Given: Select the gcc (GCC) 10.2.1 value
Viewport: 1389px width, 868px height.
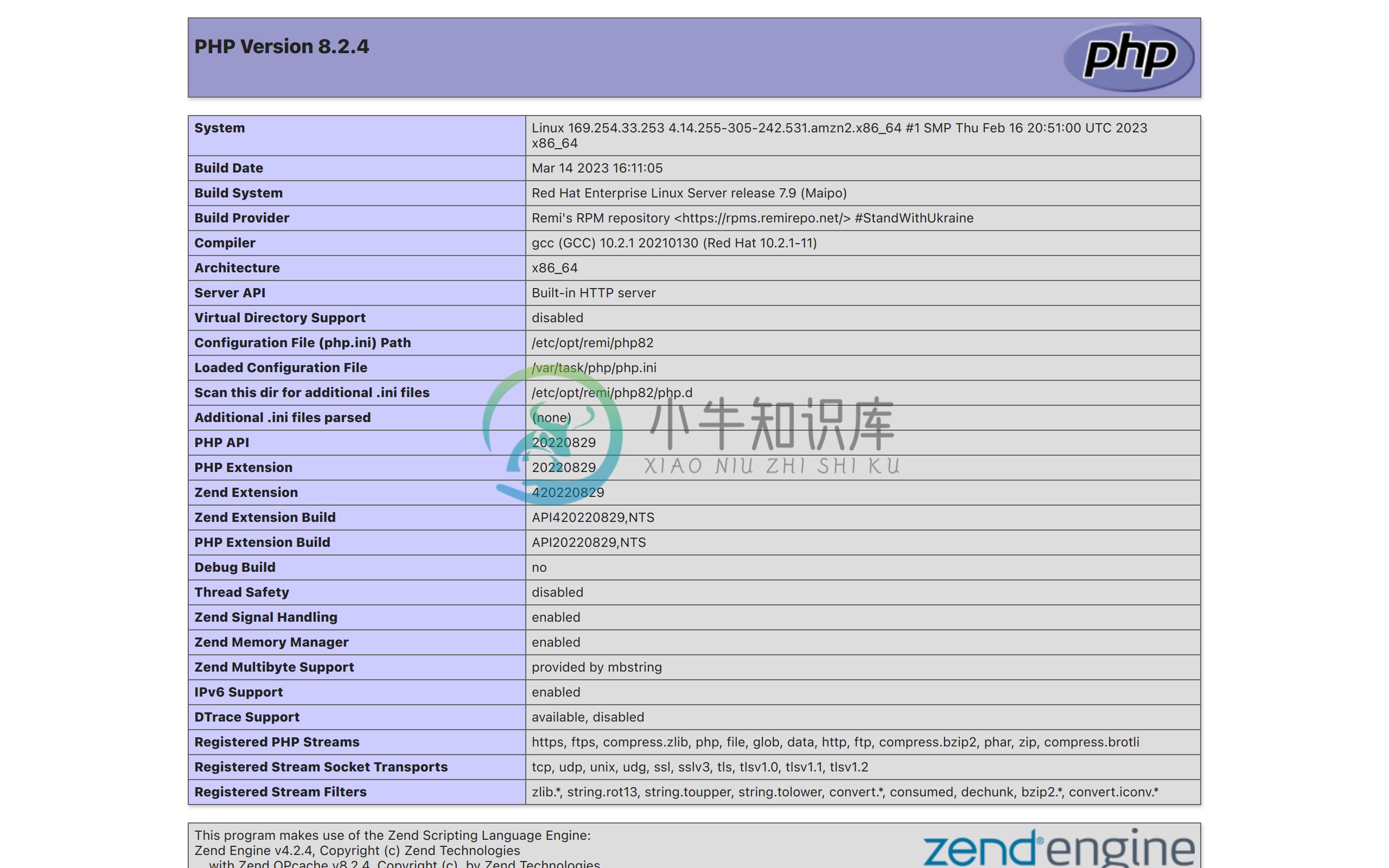Looking at the screenshot, I should coord(674,243).
